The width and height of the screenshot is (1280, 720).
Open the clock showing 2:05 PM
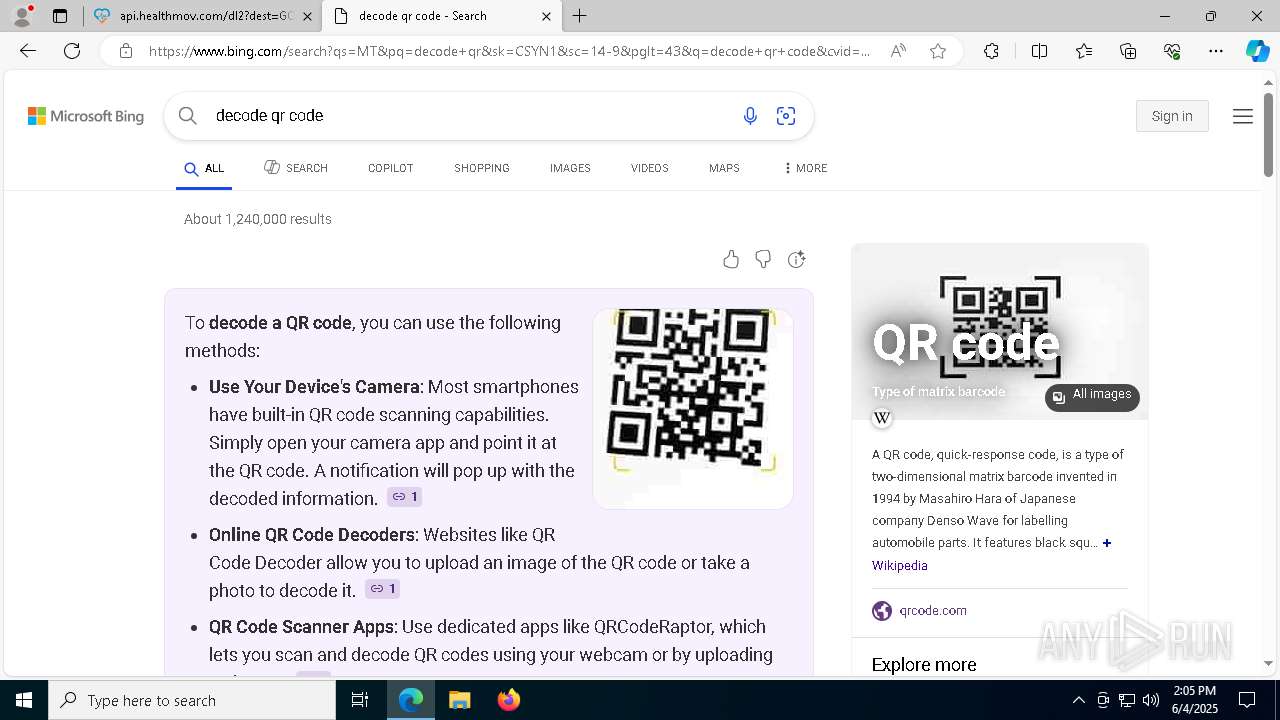tap(1194, 700)
